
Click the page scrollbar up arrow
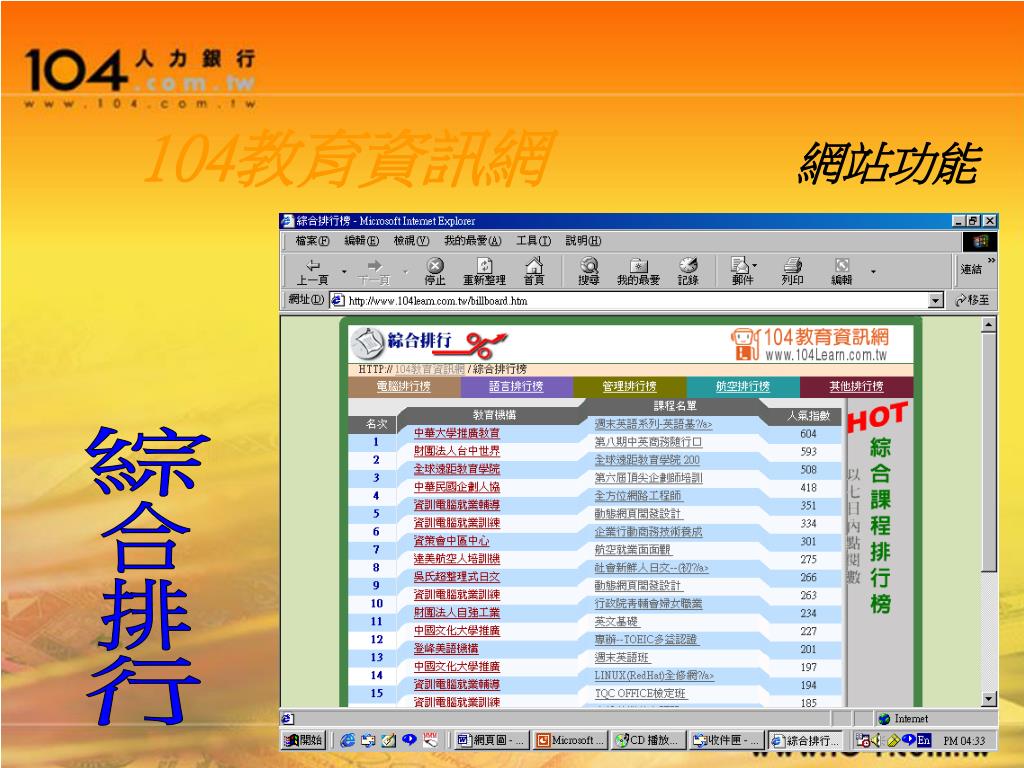coord(989,325)
